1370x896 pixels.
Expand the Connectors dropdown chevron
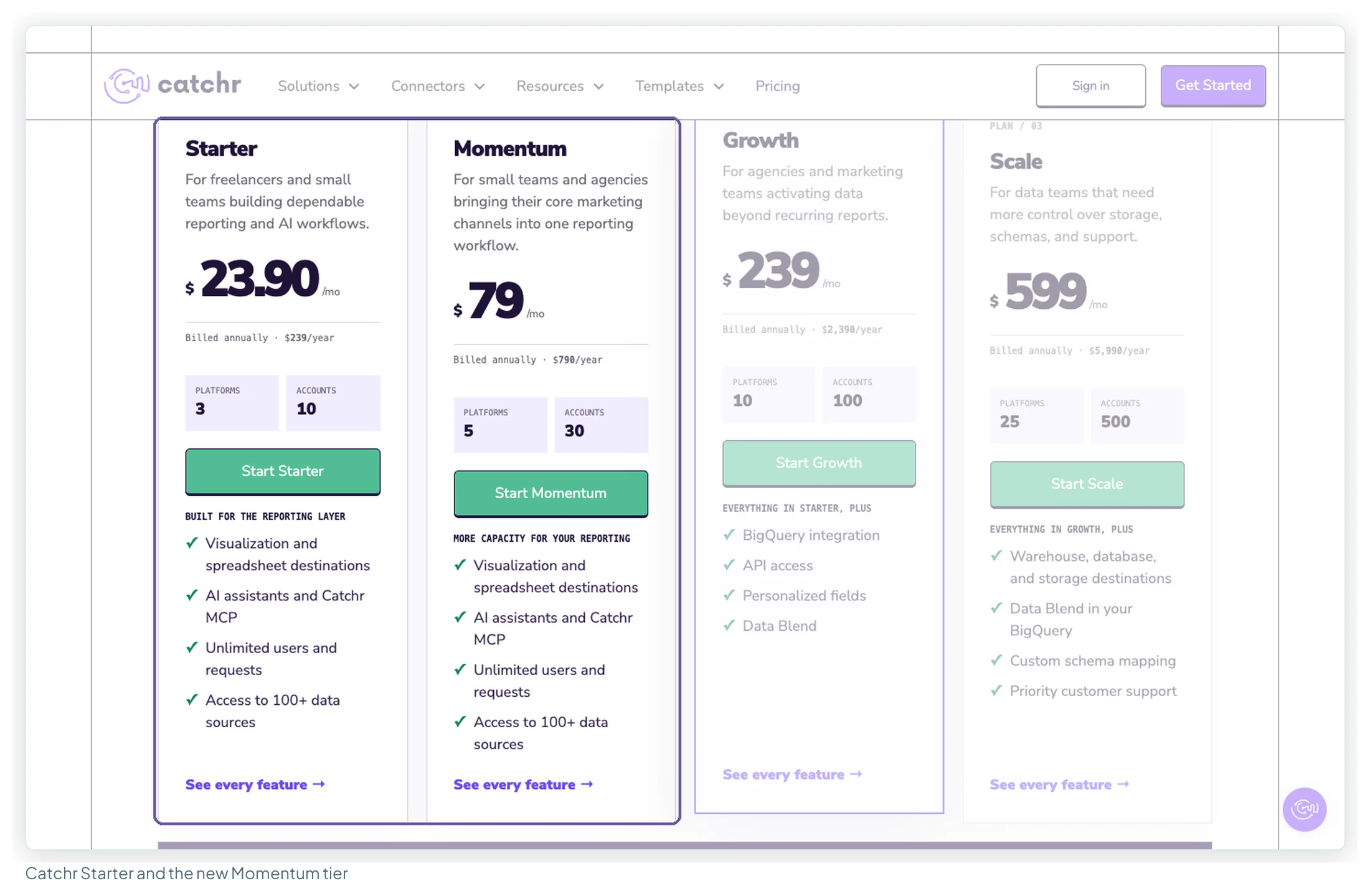(x=479, y=87)
